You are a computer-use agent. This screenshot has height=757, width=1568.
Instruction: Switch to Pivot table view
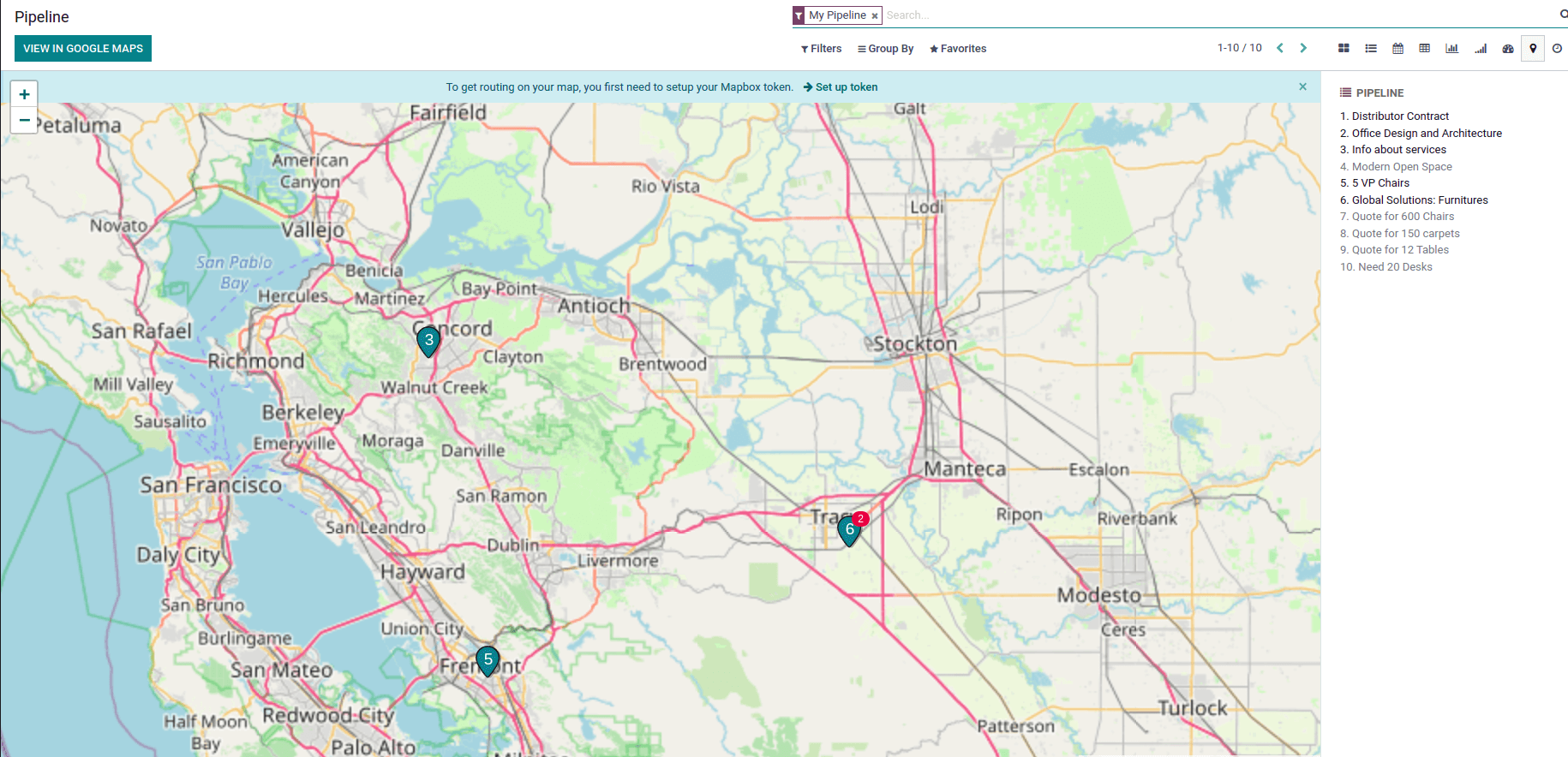click(1424, 49)
